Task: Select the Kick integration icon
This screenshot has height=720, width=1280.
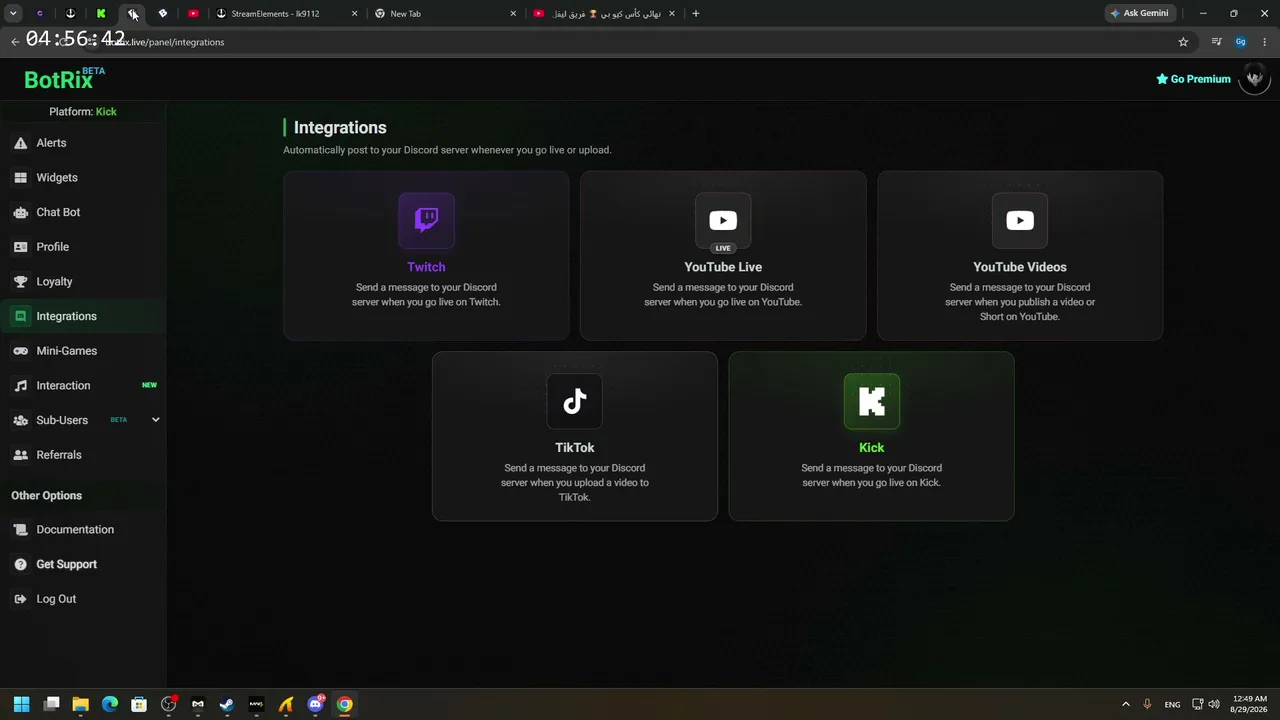Action: 872,402
